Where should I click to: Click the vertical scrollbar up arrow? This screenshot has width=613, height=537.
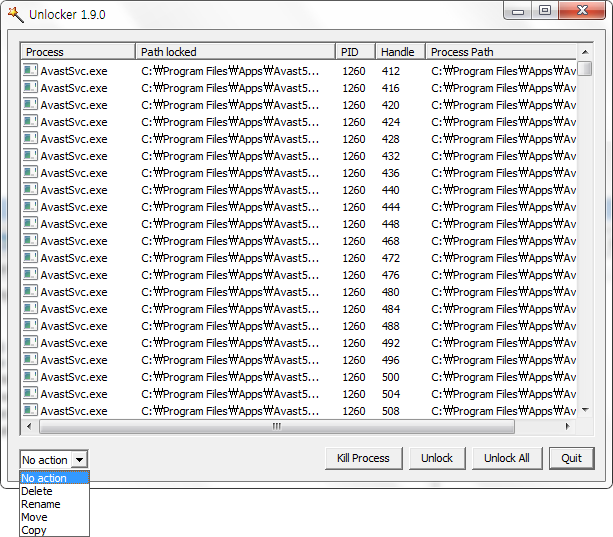point(585,52)
